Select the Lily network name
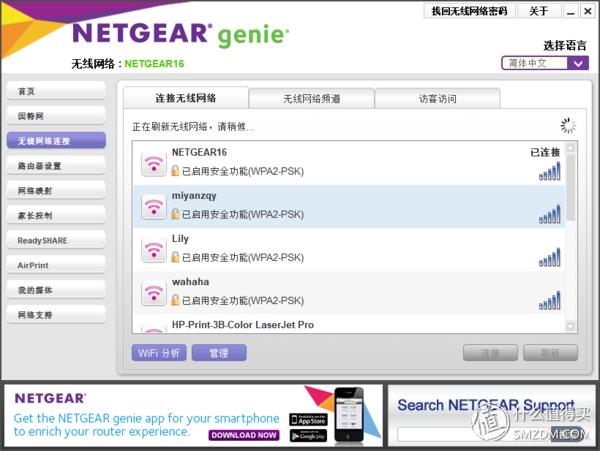 (180, 239)
